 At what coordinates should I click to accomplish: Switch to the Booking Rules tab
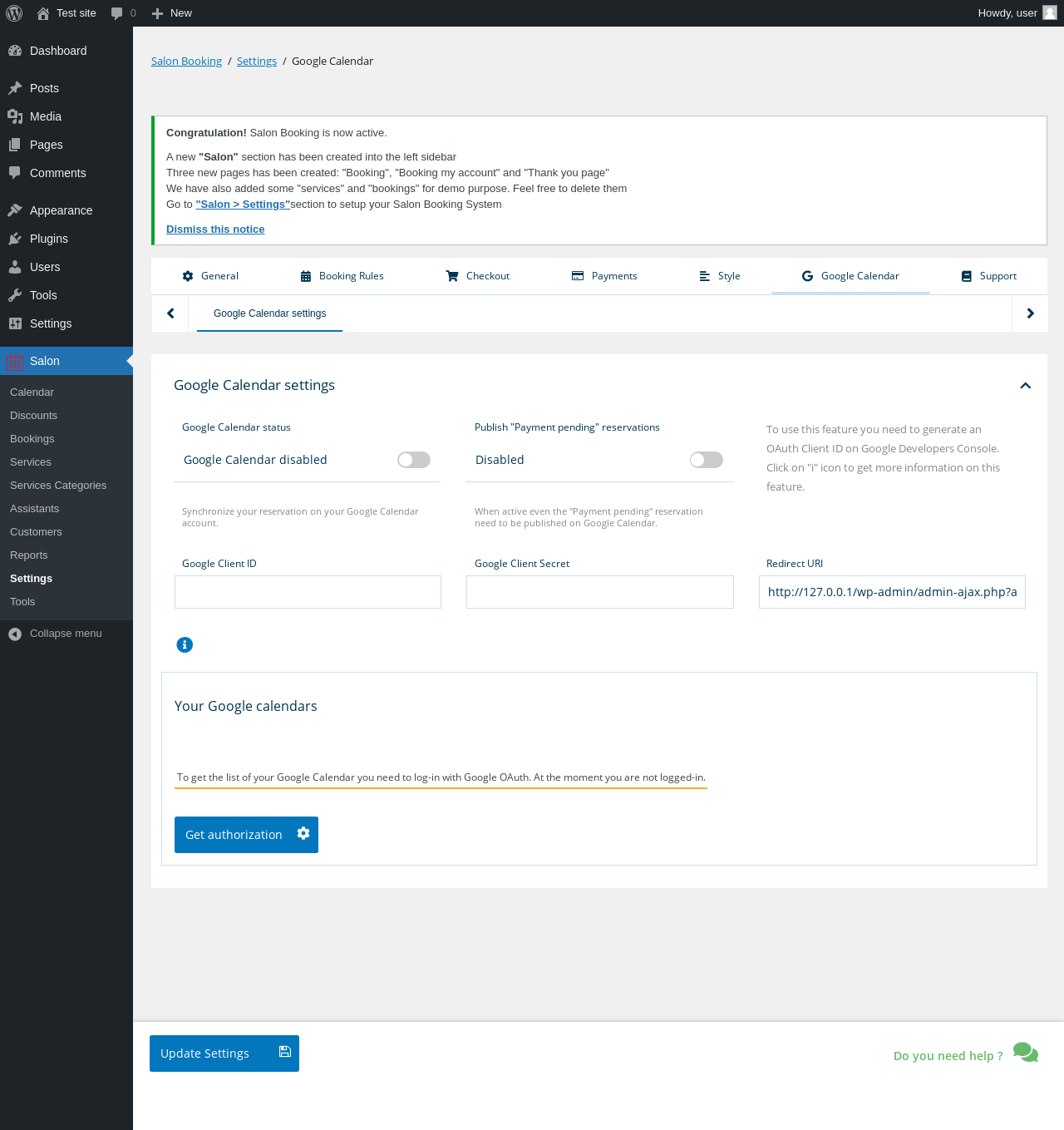tap(342, 276)
